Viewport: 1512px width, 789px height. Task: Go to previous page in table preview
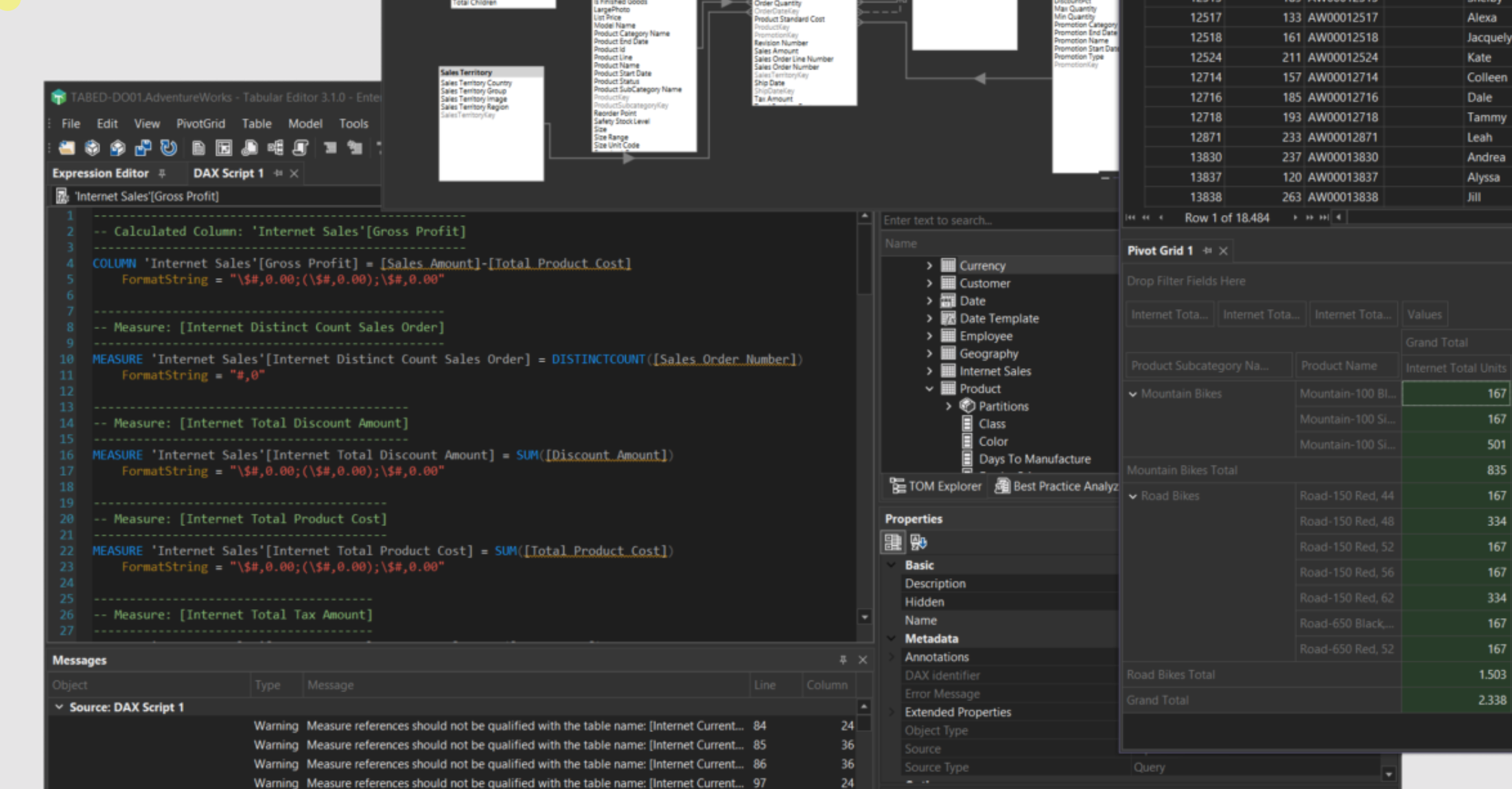point(1145,218)
